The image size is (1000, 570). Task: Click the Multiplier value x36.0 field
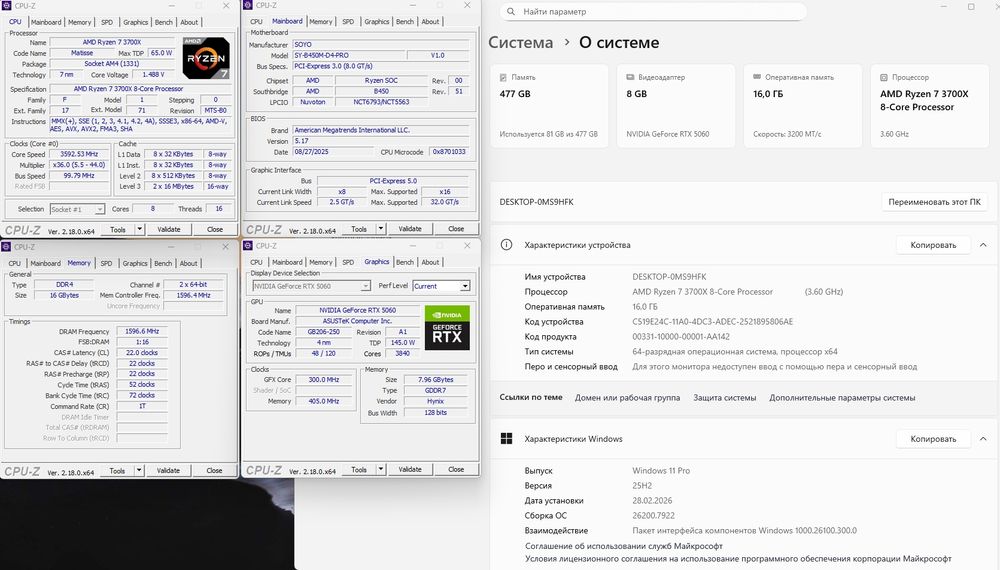coord(79,165)
